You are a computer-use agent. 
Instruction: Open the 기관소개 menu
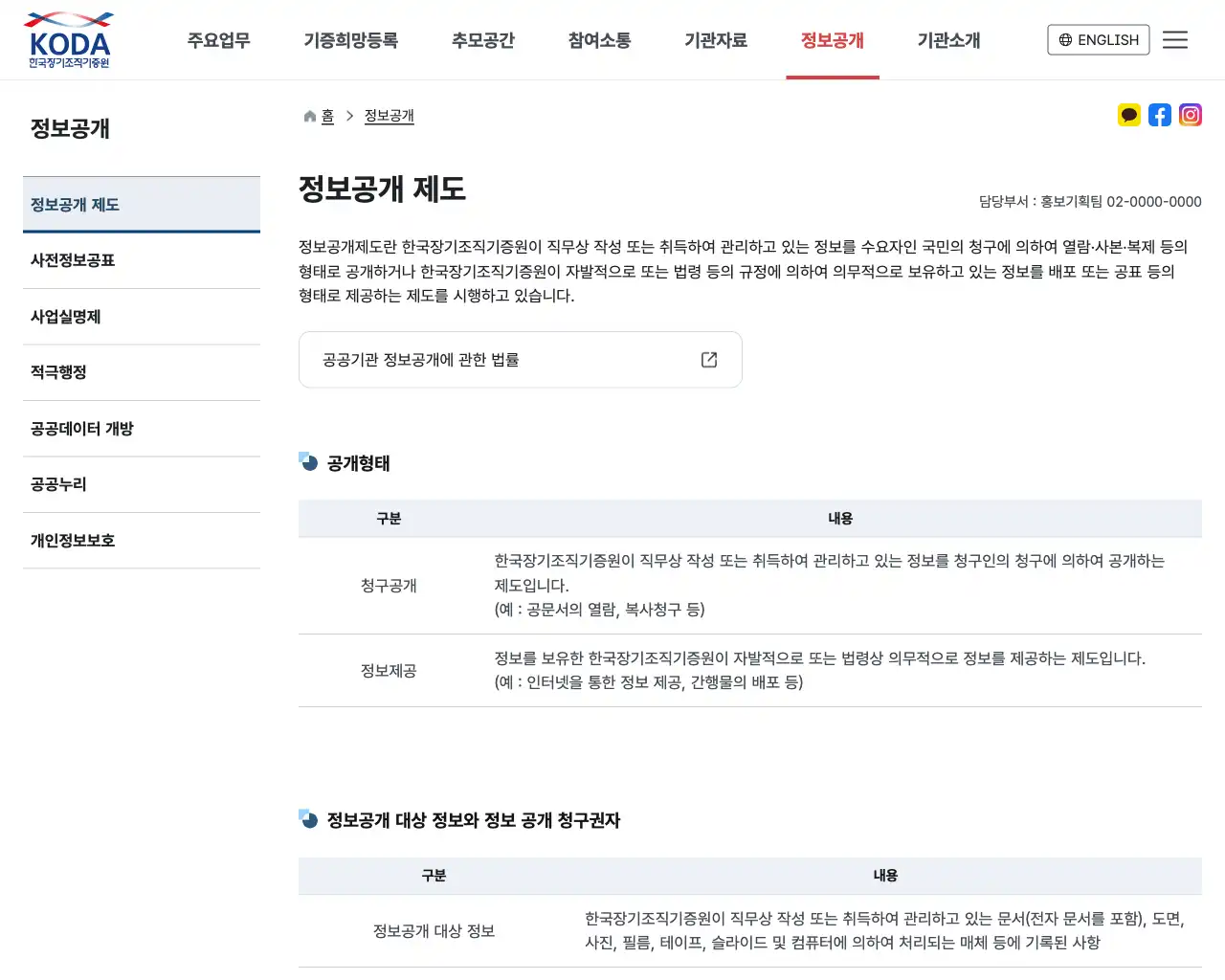947,40
